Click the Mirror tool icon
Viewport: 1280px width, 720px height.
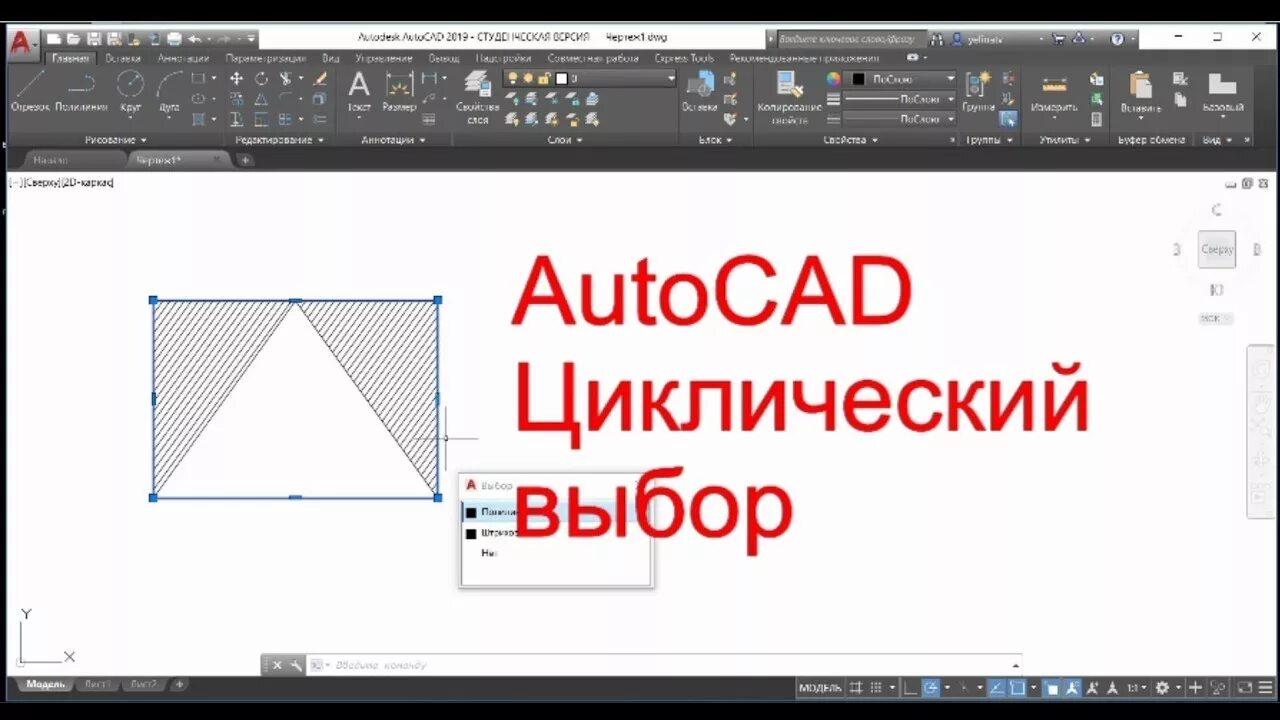pyautogui.click(x=261, y=99)
